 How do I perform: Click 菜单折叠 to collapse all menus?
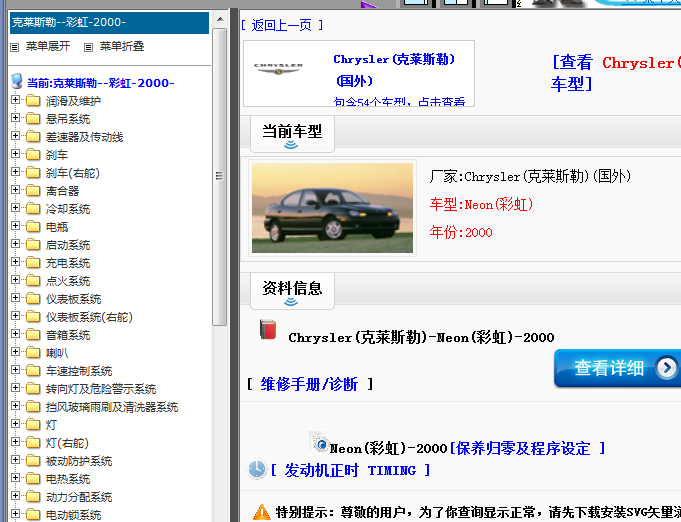pyautogui.click(x=122, y=46)
